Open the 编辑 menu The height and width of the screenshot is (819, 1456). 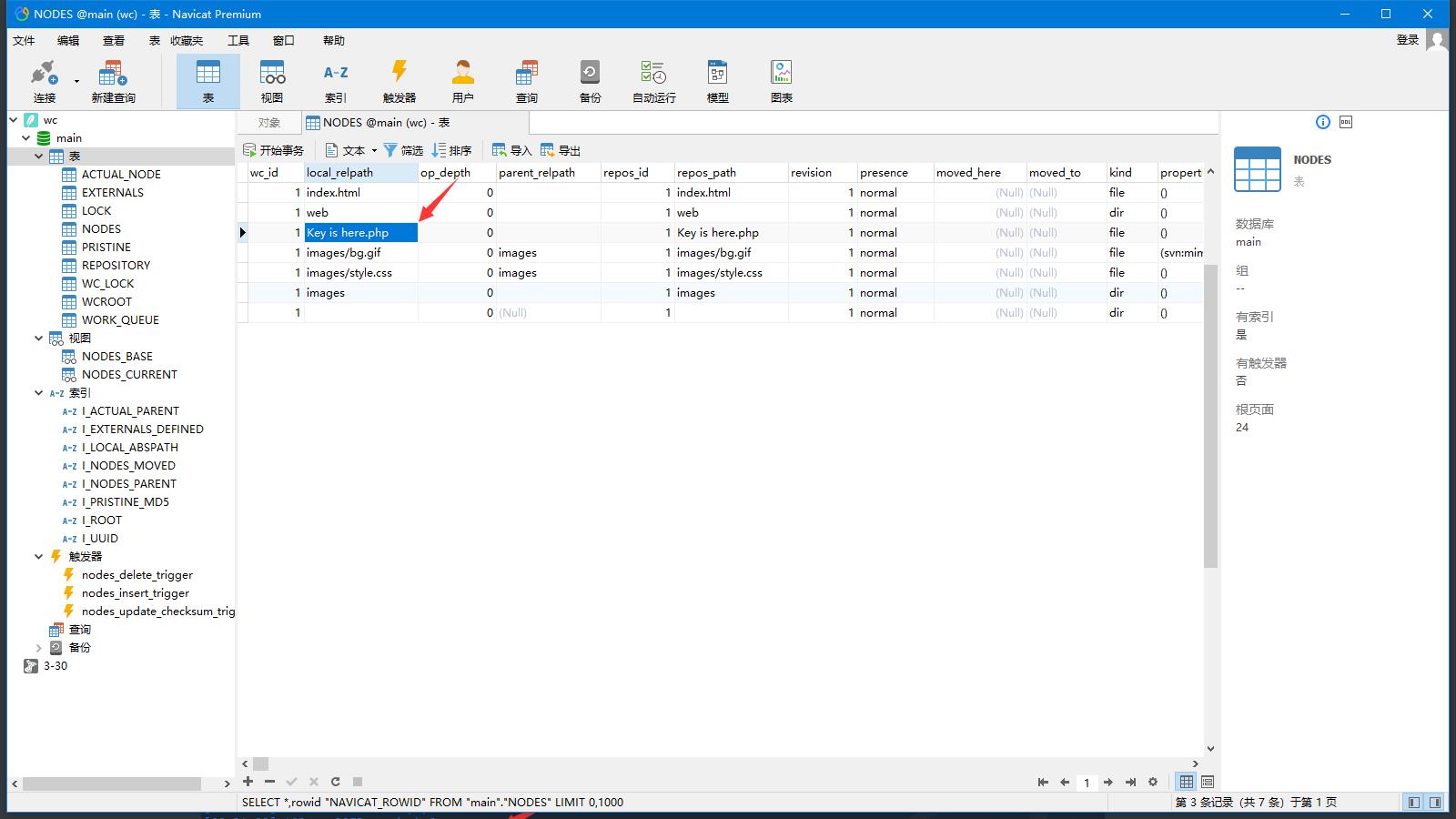pyautogui.click(x=68, y=40)
